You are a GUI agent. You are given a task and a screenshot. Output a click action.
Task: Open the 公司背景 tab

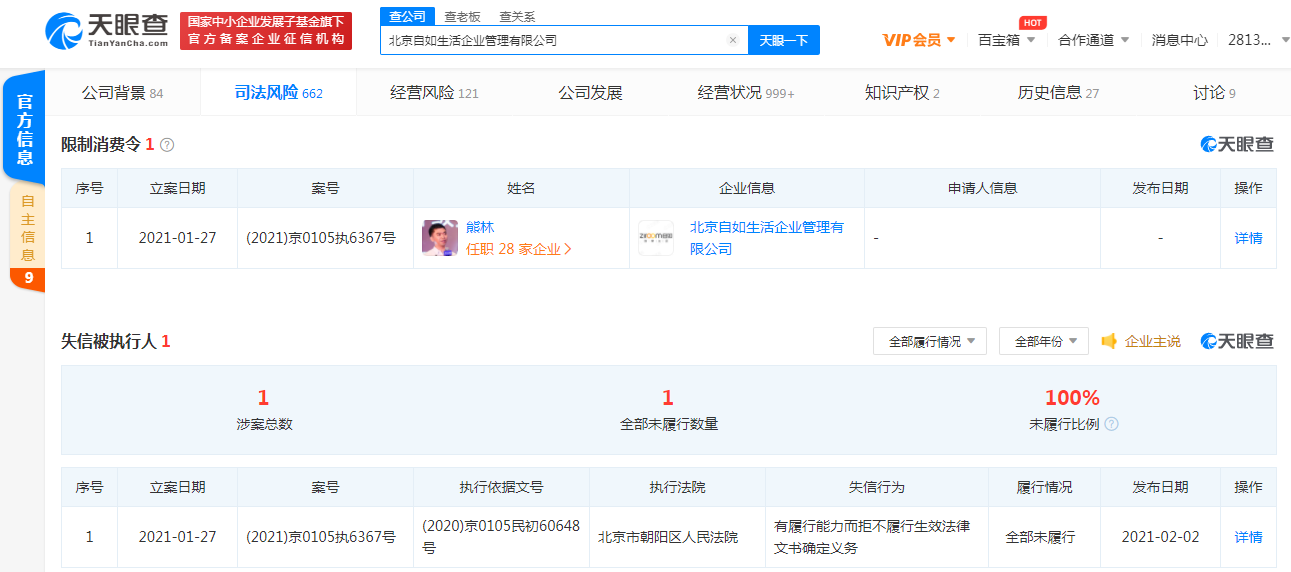122,93
